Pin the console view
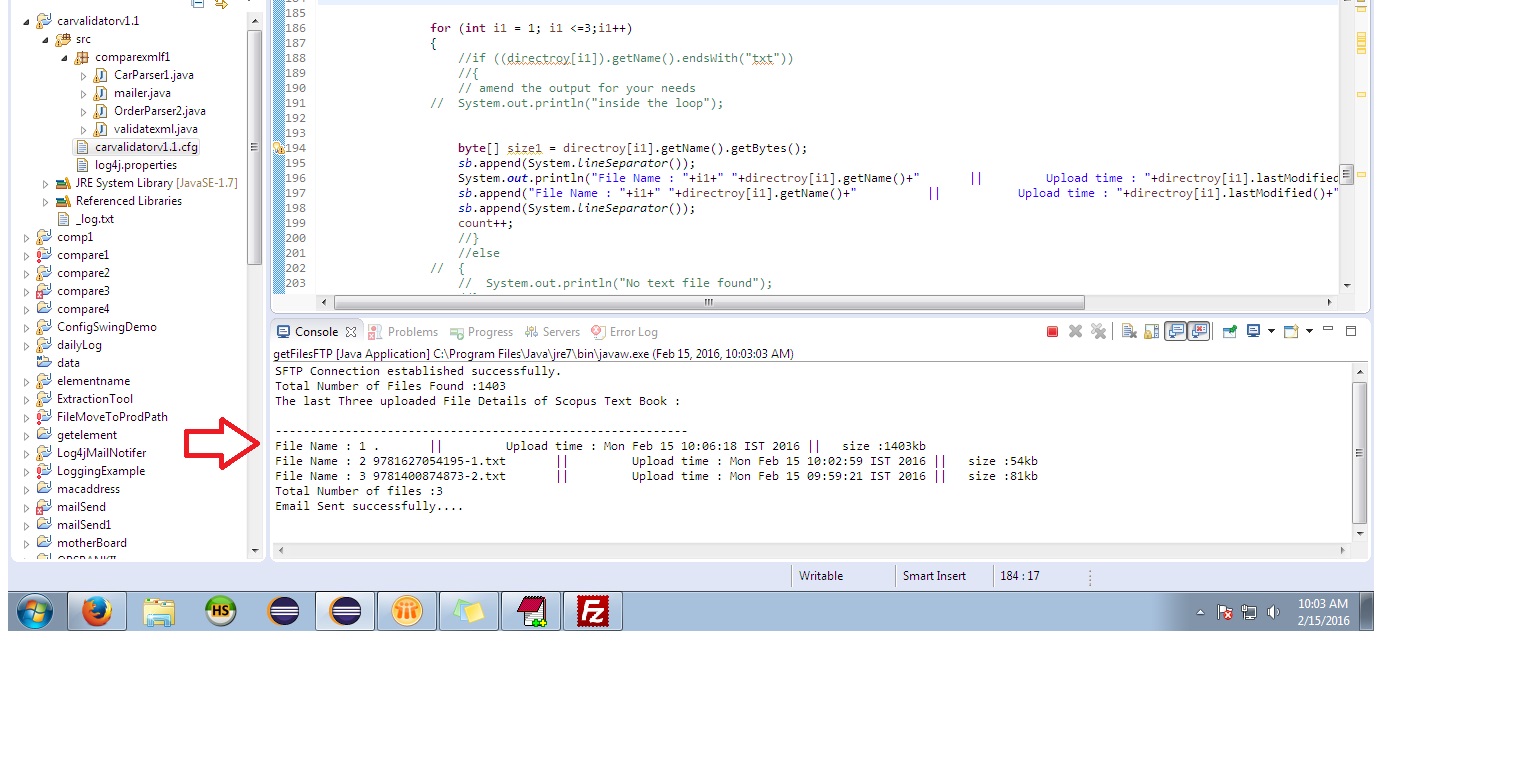 coord(1230,331)
